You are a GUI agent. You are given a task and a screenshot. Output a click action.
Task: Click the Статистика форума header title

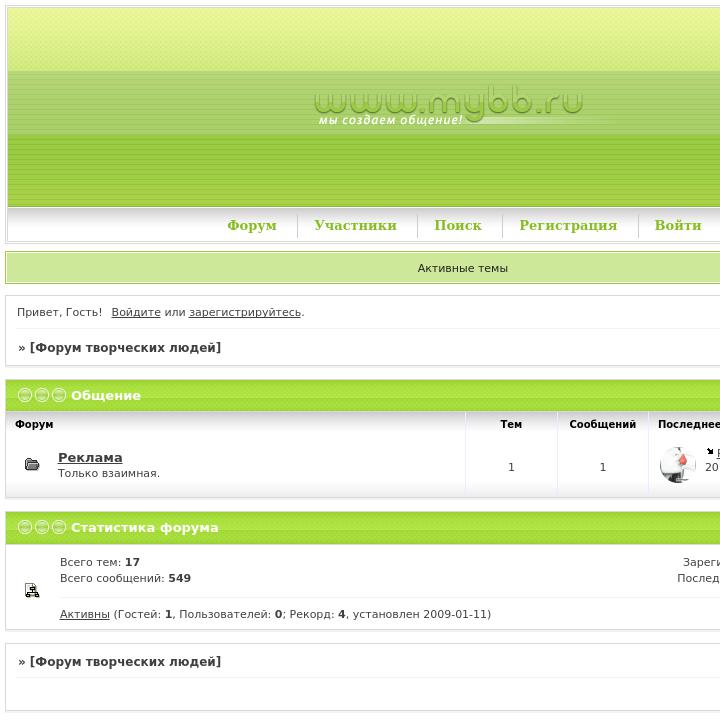click(x=145, y=528)
